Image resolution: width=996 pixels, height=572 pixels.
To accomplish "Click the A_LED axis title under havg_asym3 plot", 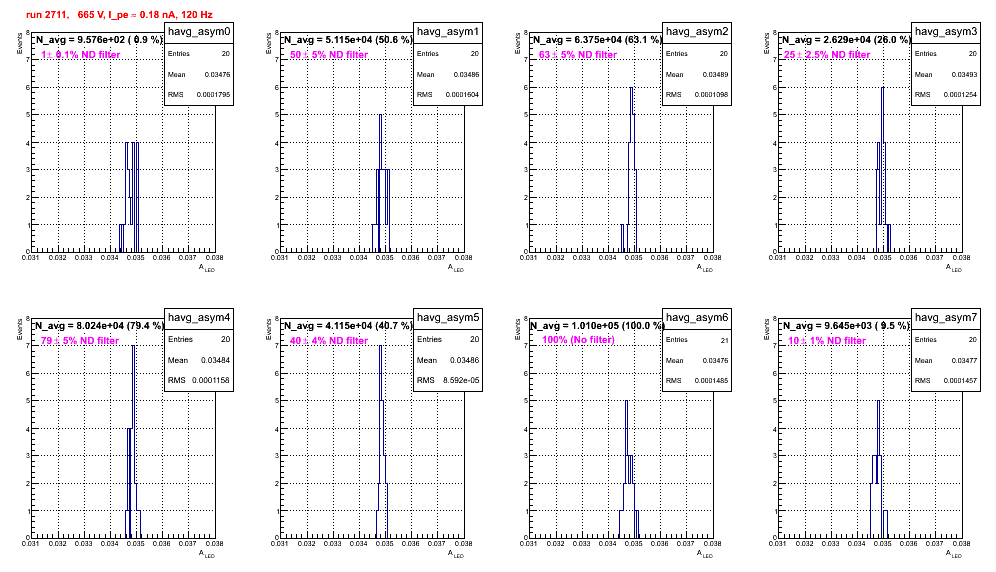I will pos(954,268).
